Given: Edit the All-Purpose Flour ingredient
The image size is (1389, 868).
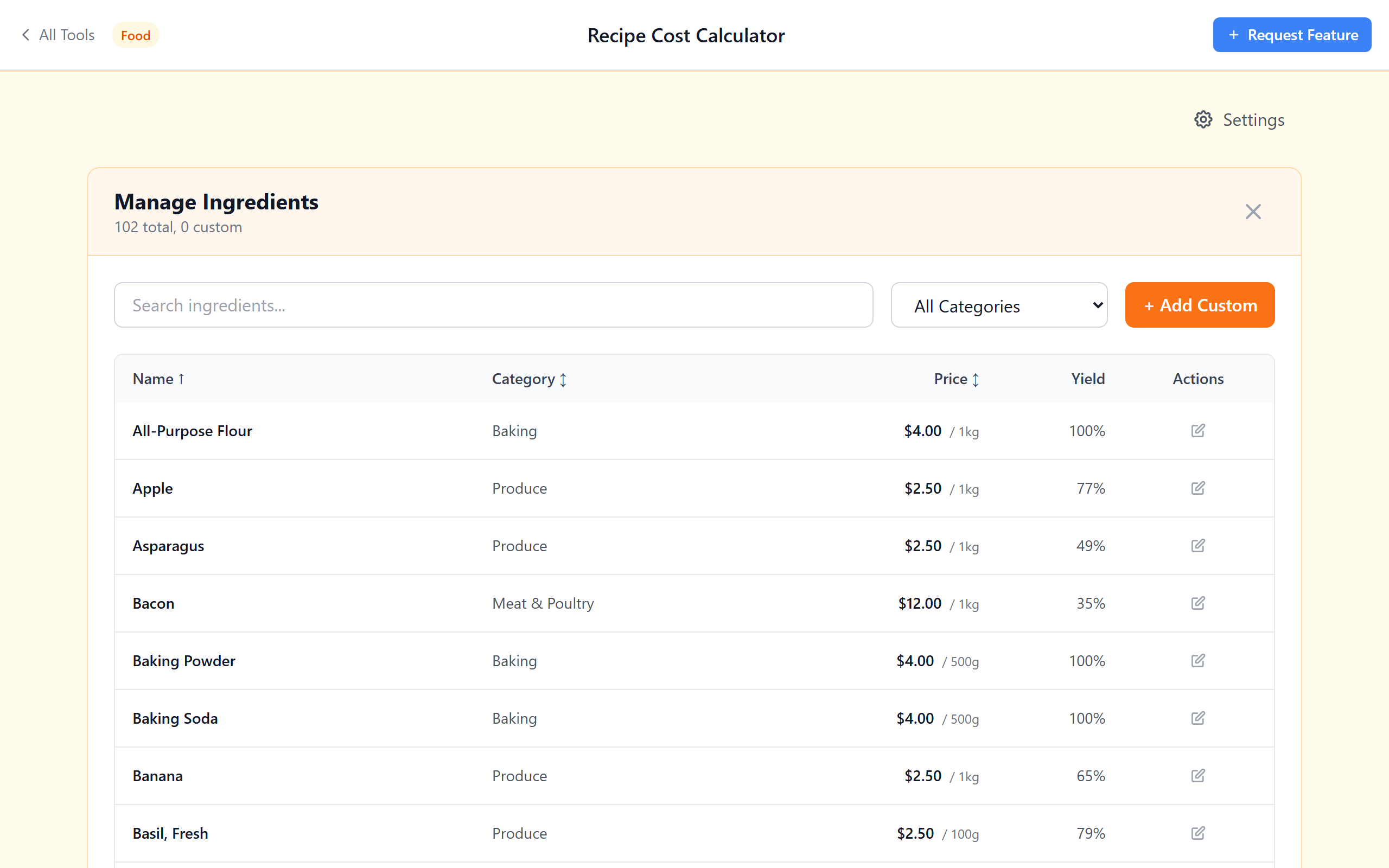Looking at the screenshot, I should tap(1198, 431).
